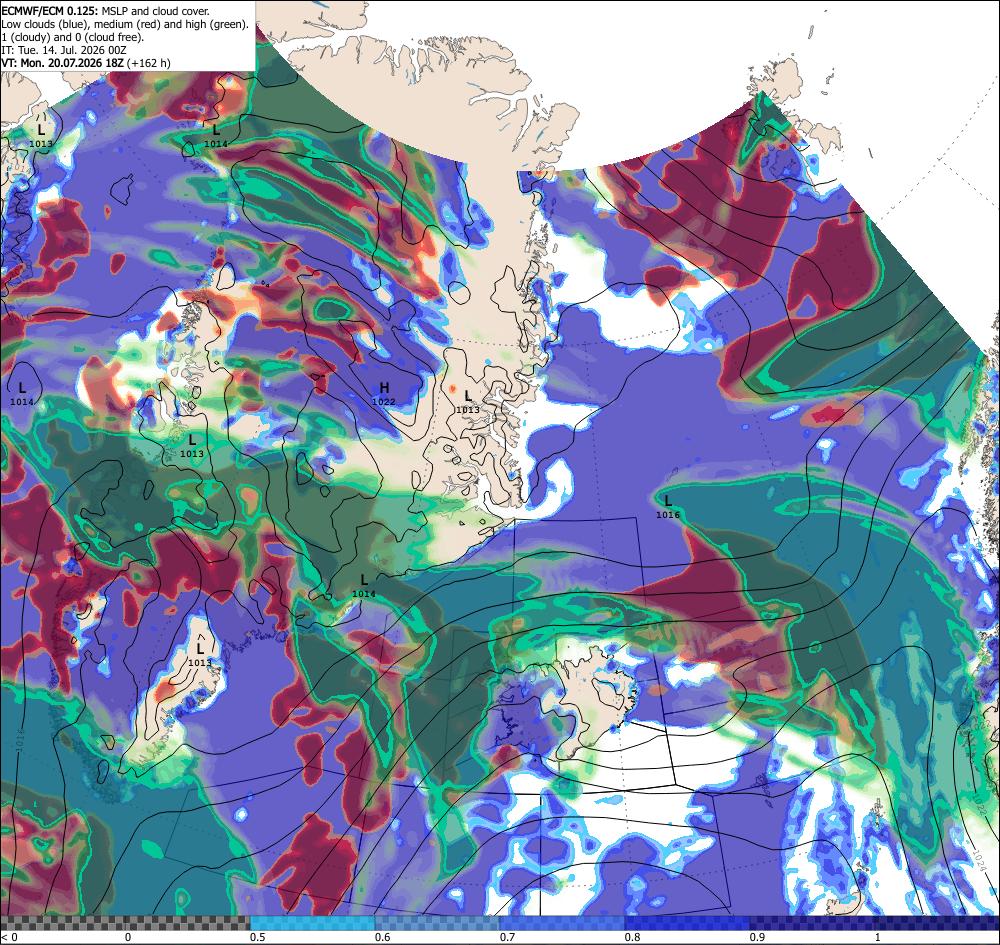Select the L 1013 marker at top-left corner
The width and height of the screenshot is (1000, 945).
coord(41,136)
